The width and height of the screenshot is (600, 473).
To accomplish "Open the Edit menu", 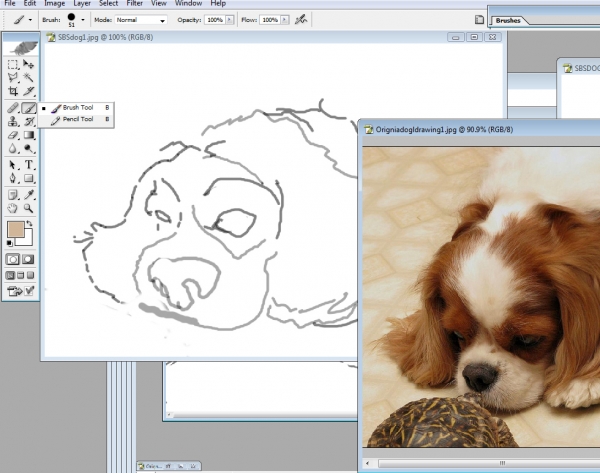I will click(29, 3).
